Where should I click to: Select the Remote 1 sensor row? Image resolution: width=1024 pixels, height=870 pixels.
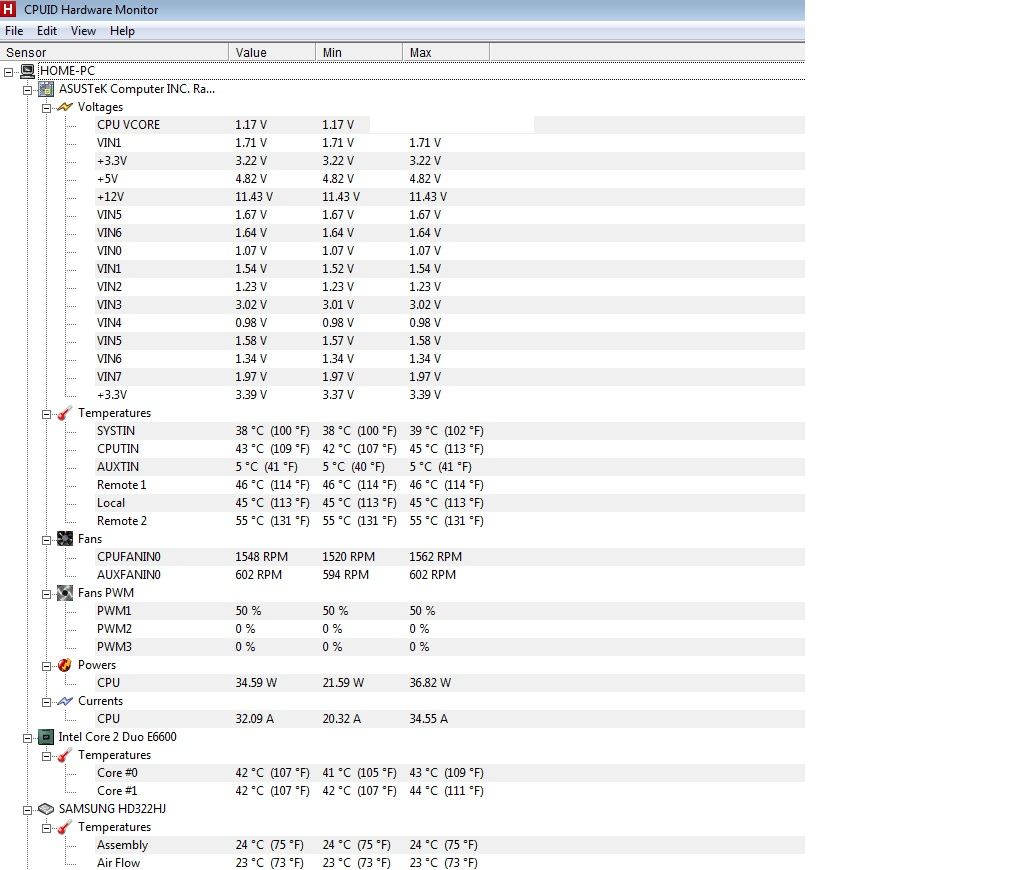click(x=450, y=485)
